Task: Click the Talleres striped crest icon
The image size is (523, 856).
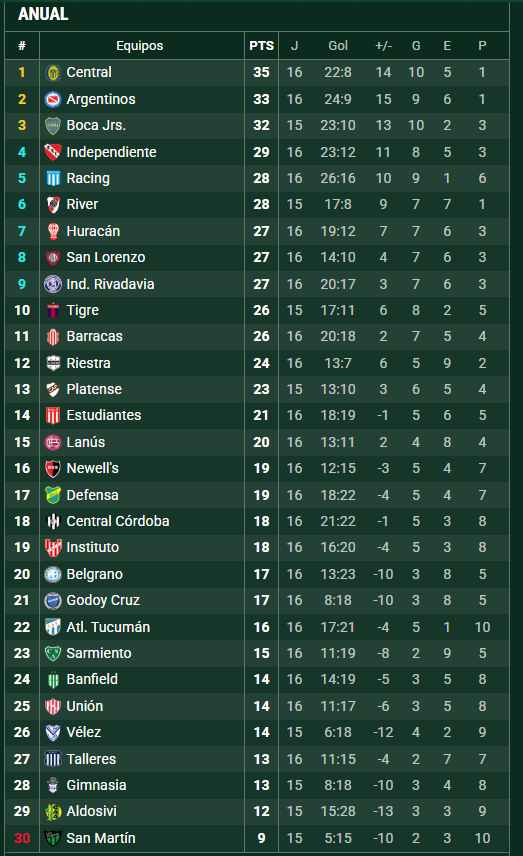Action: (53, 759)
